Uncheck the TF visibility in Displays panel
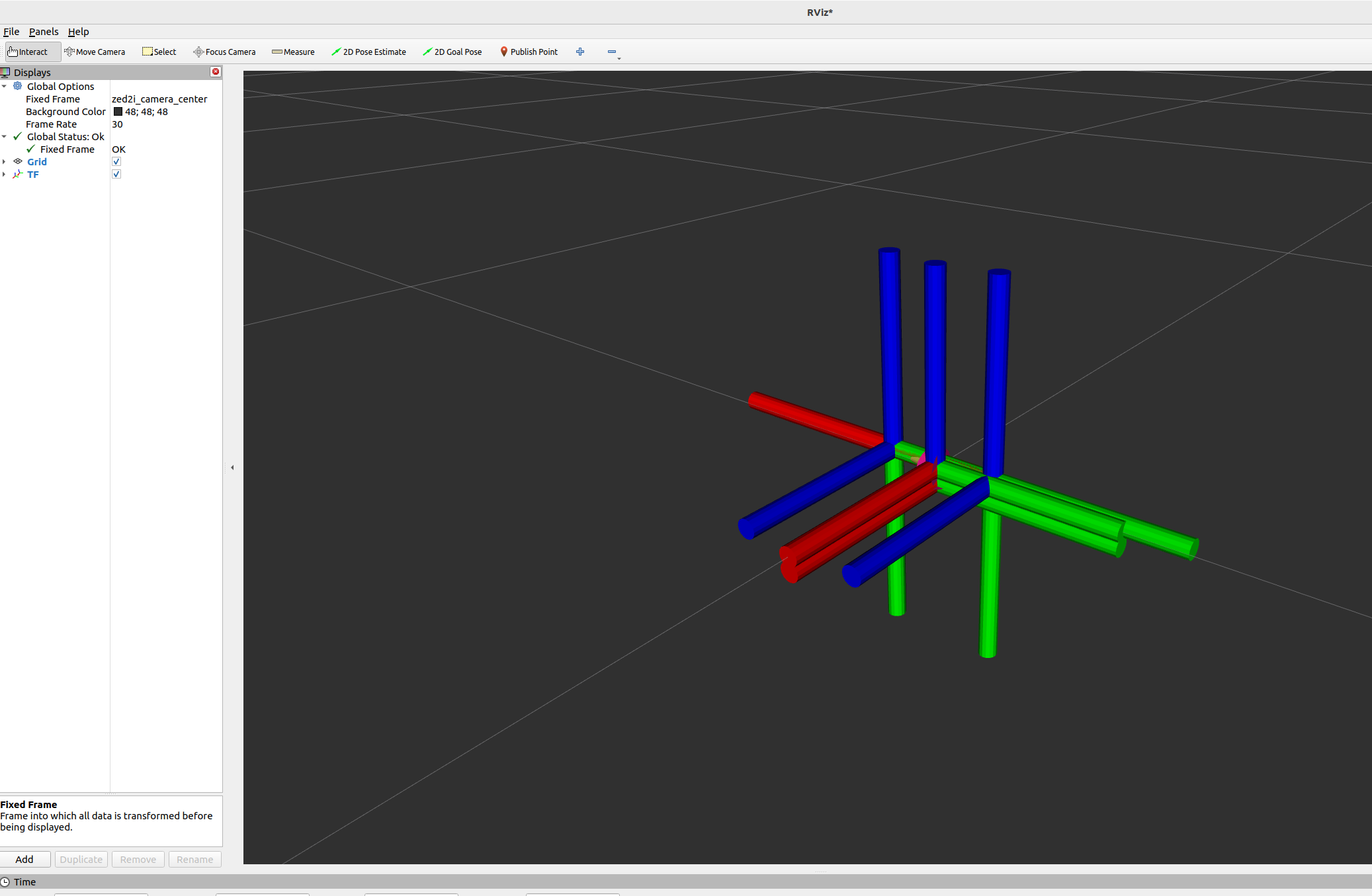The width and height of the screenshot is (1372, 896). click(116, 174)
